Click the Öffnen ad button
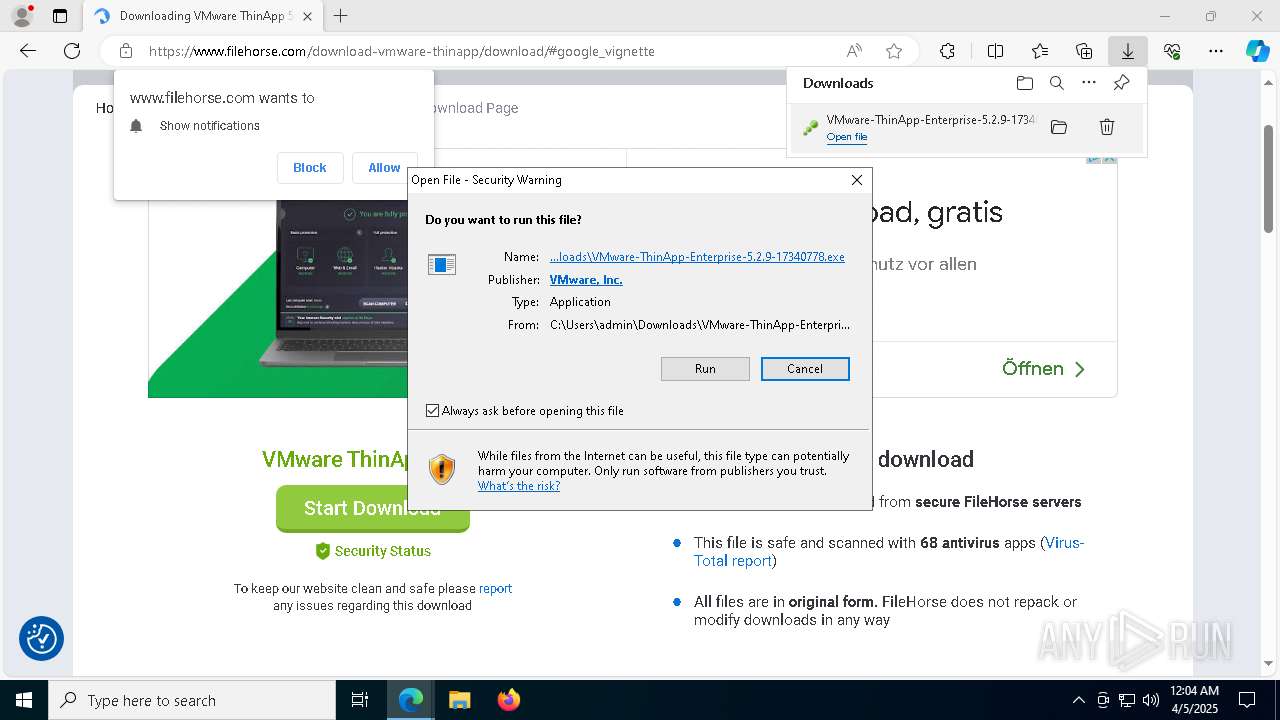Viewport: 1280px width, 720px height. point(1044,369)
